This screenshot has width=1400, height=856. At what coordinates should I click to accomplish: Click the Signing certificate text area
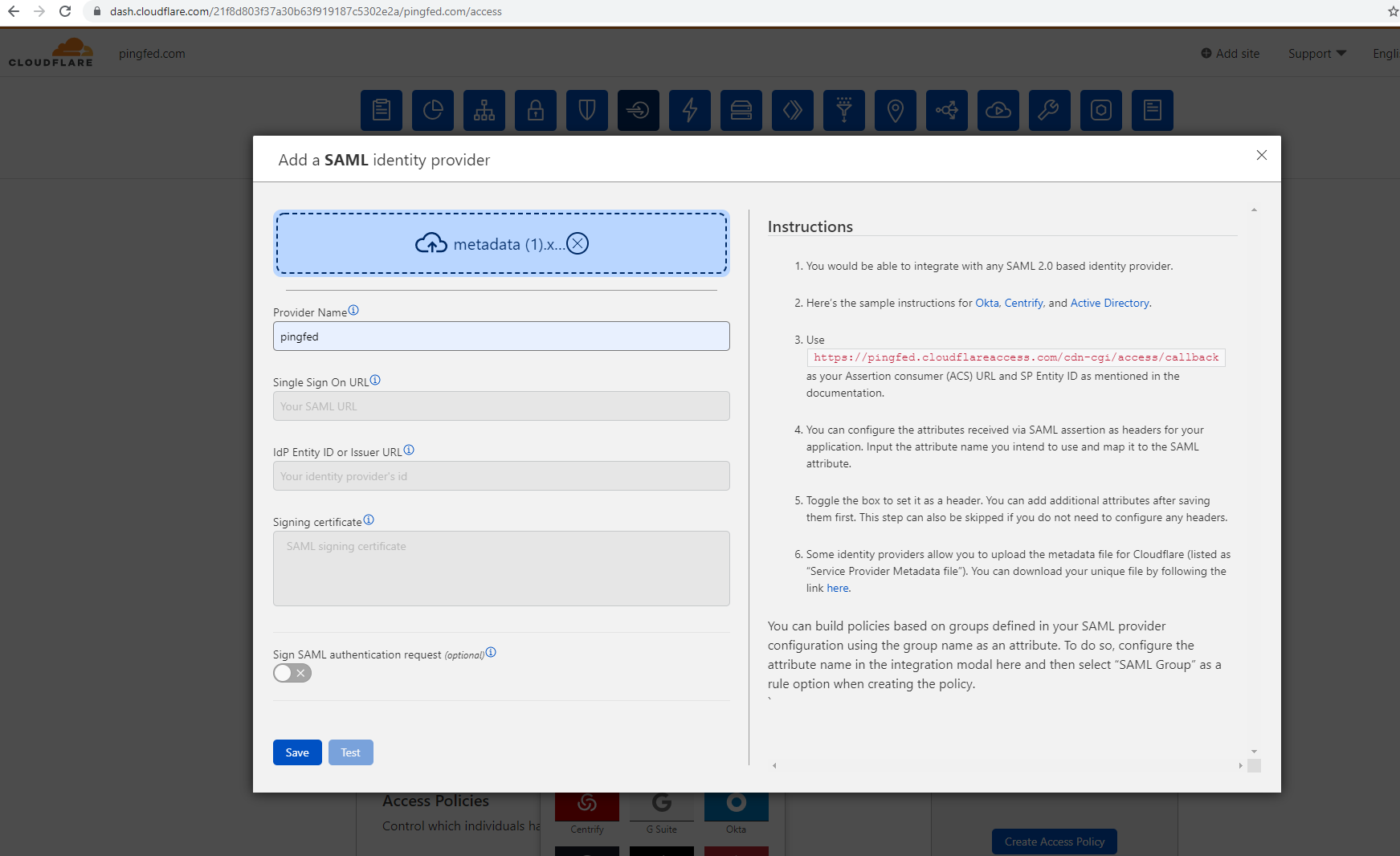501,569
